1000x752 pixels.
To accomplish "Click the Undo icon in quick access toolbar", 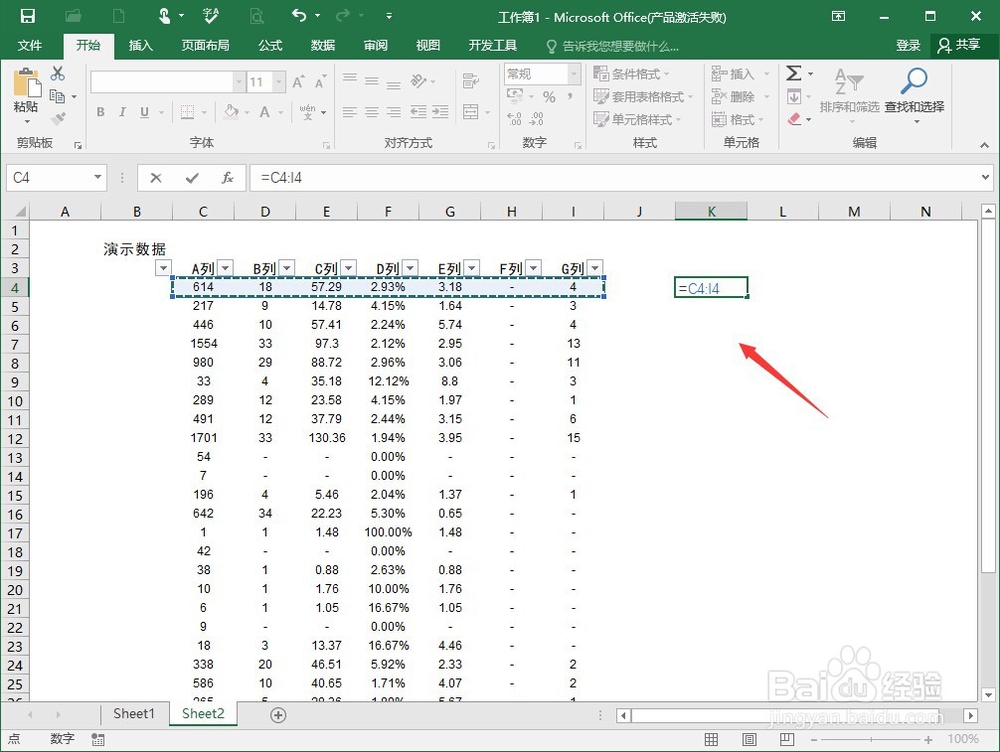I will pos(301,14).
